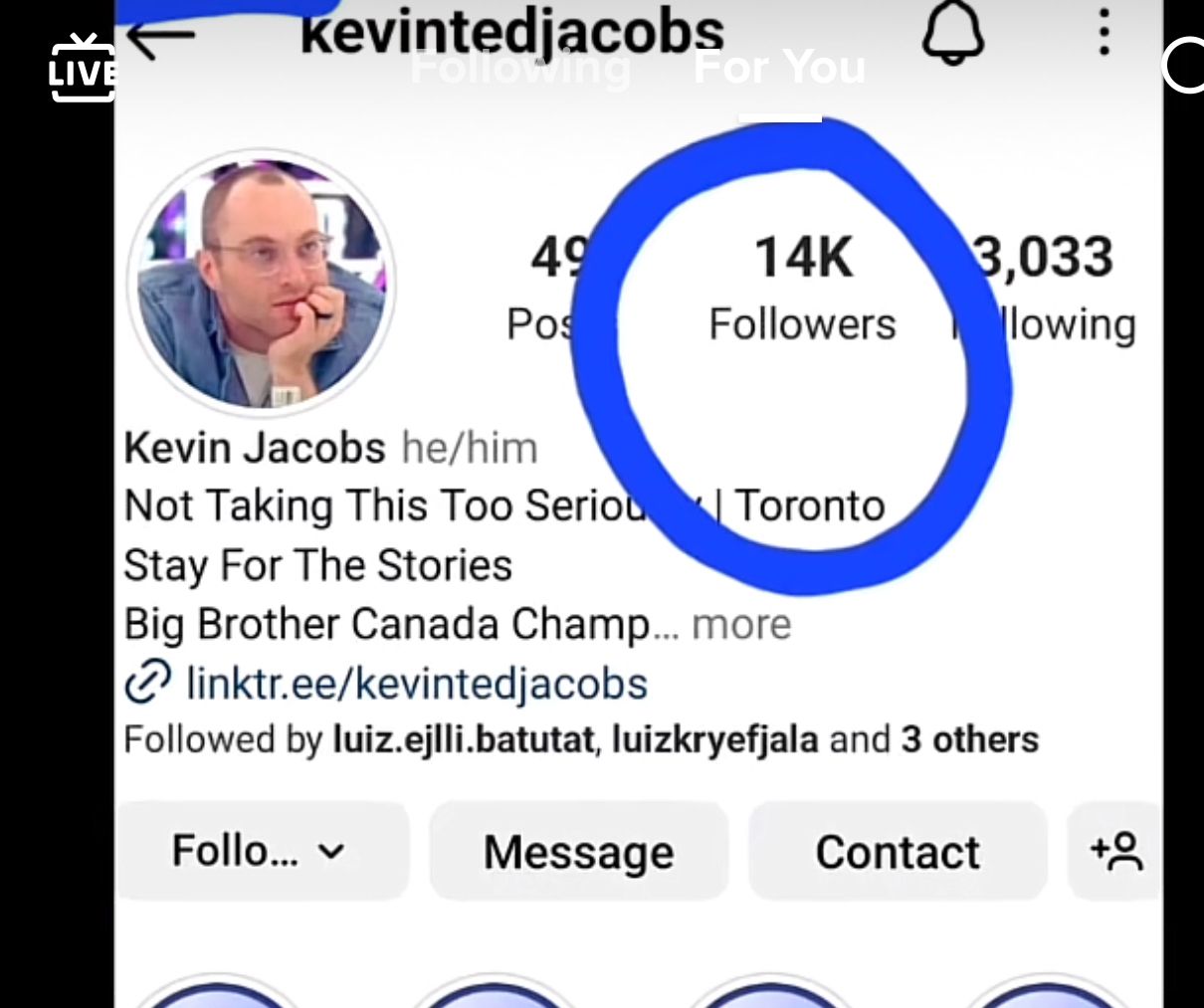Open Kevin Jacobs profile picture

[x=263, y=282]
